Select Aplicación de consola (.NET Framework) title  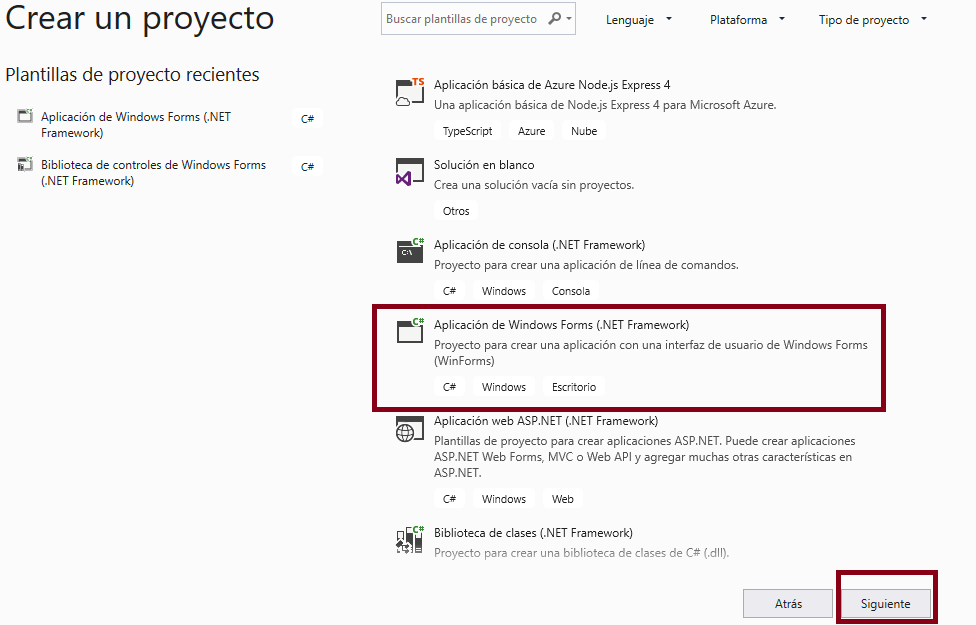point(540,245)
